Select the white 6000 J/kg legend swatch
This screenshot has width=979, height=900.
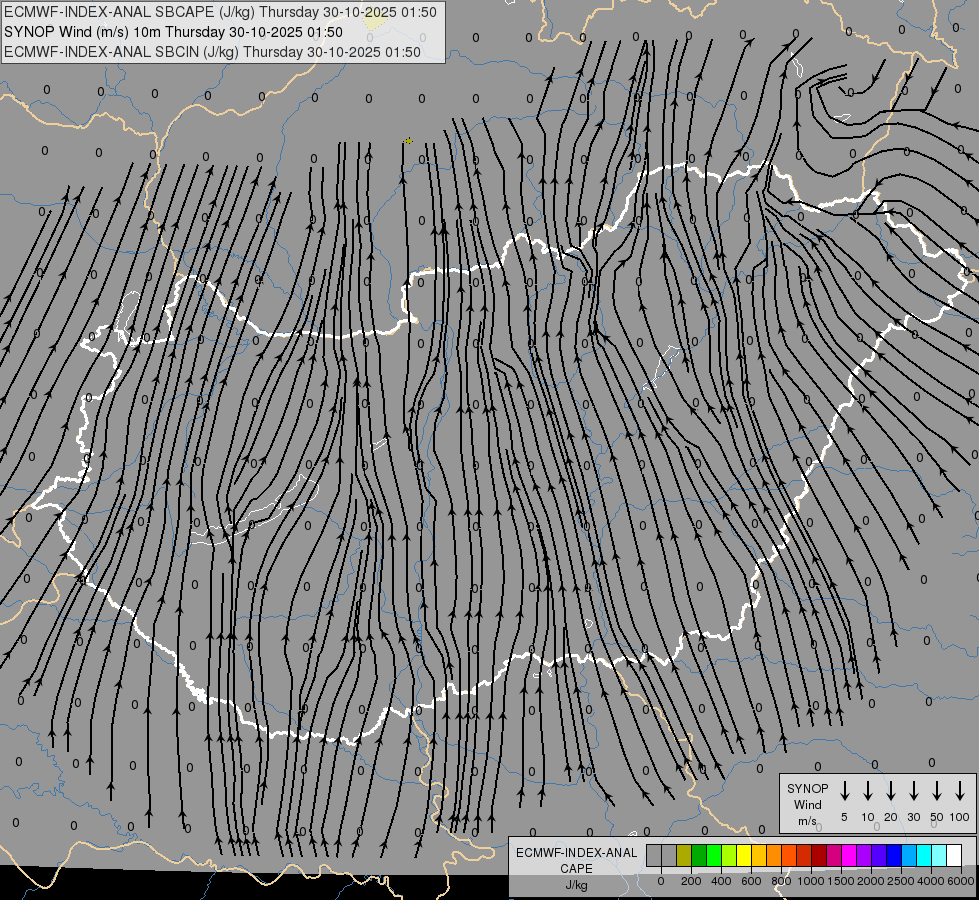954,855
